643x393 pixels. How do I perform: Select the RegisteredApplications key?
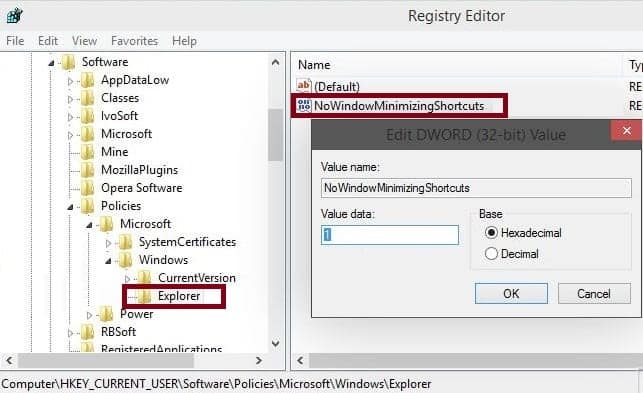tap(161, 349)
